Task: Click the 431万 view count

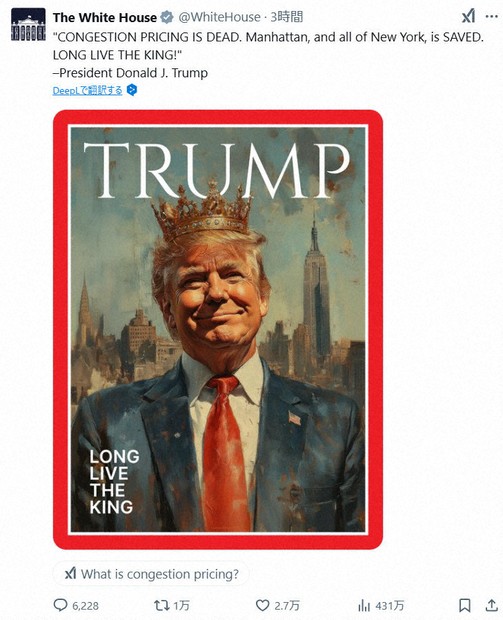Action: (x=390, y=606)
